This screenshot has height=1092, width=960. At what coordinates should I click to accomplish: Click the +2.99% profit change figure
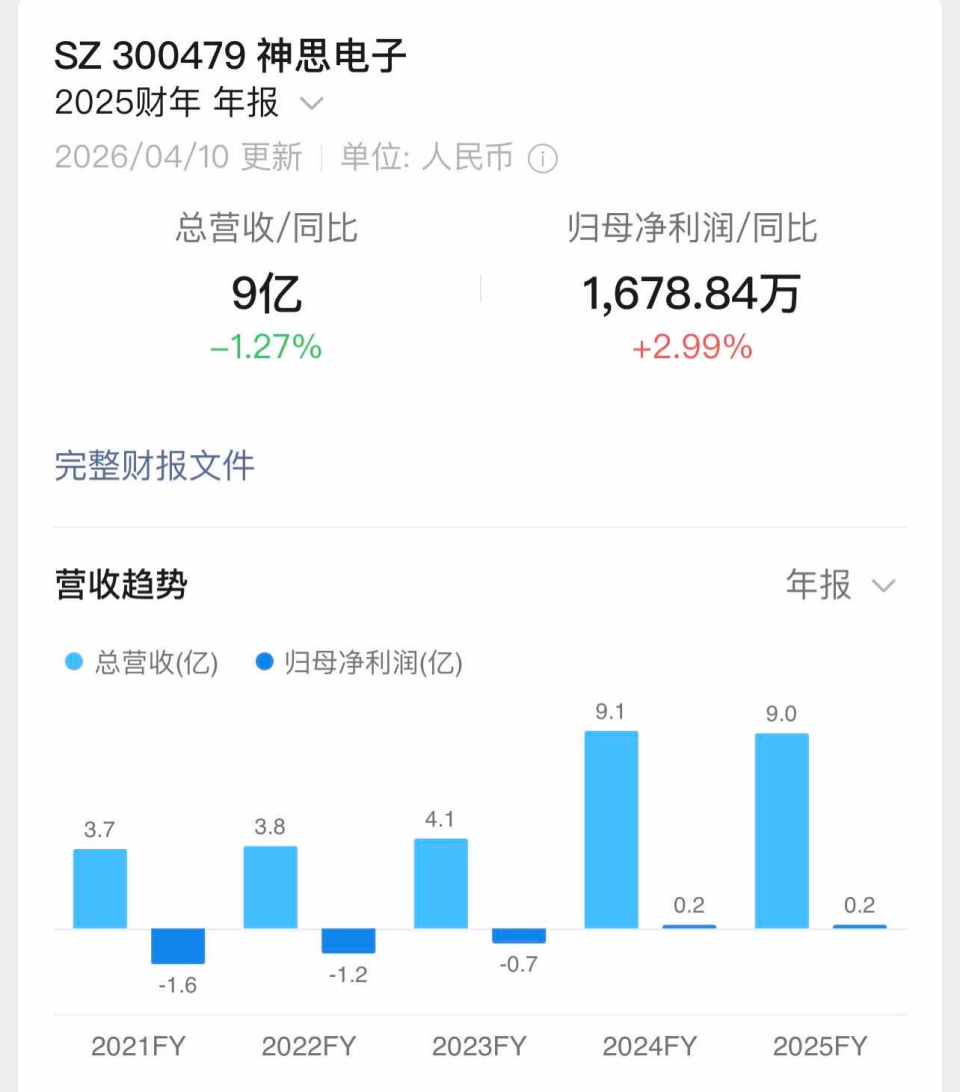[x=692, y=347]
